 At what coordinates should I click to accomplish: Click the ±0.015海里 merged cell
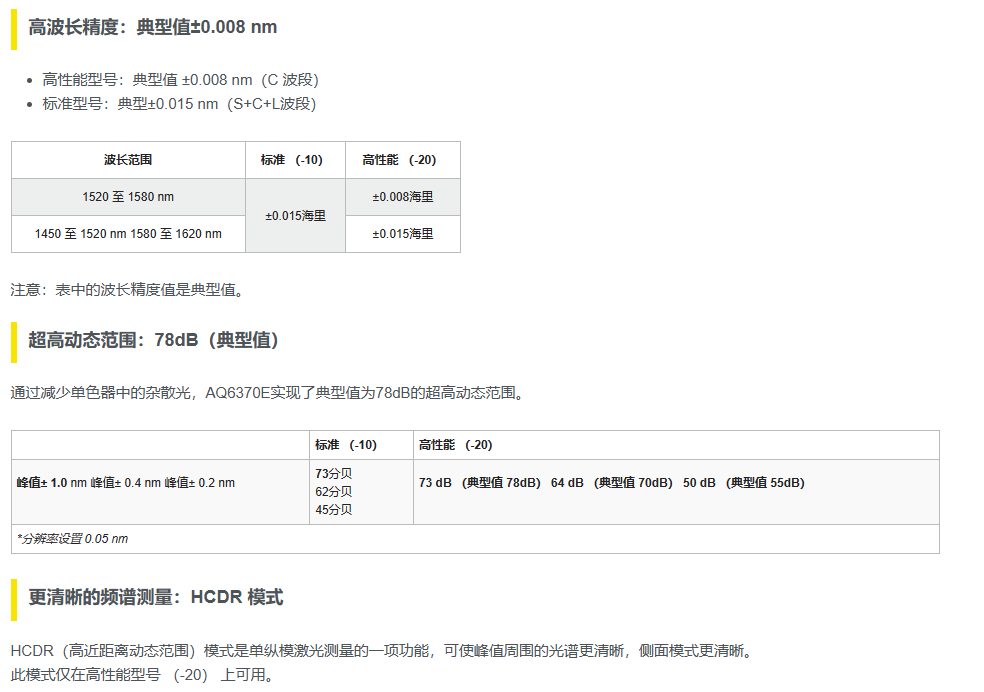[294, 215]
